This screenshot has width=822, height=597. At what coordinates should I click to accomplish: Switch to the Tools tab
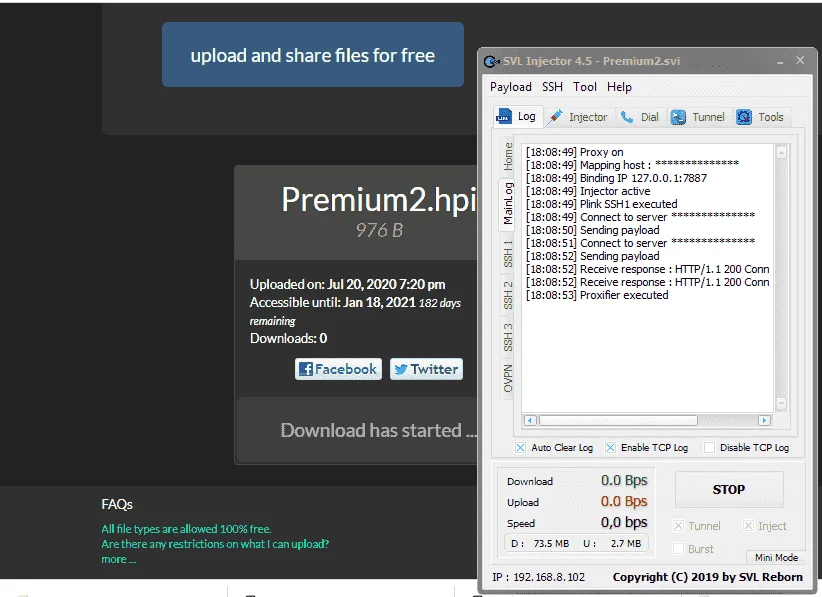click(x=760, y=117)
